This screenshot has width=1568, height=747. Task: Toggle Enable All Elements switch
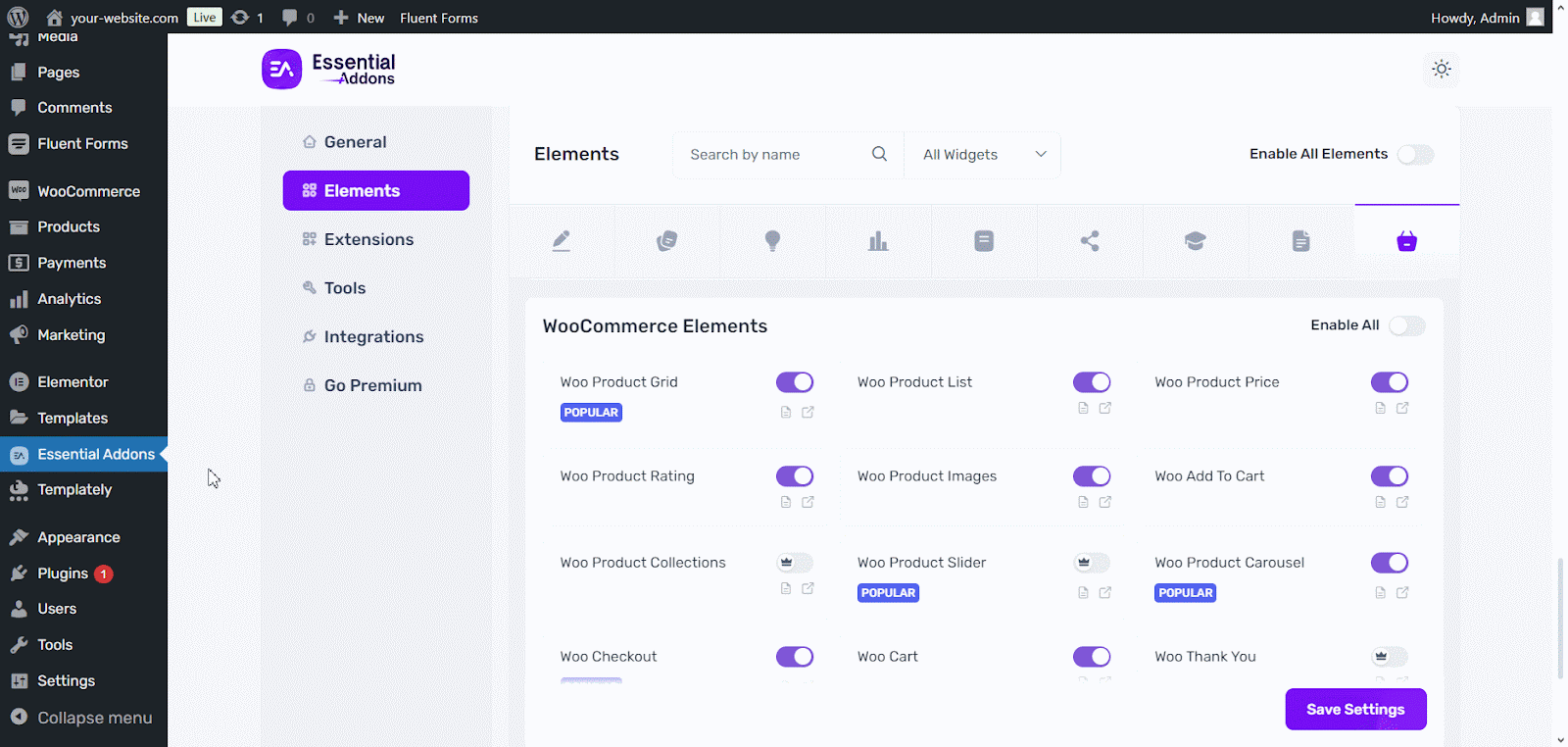pos(1415,154)
